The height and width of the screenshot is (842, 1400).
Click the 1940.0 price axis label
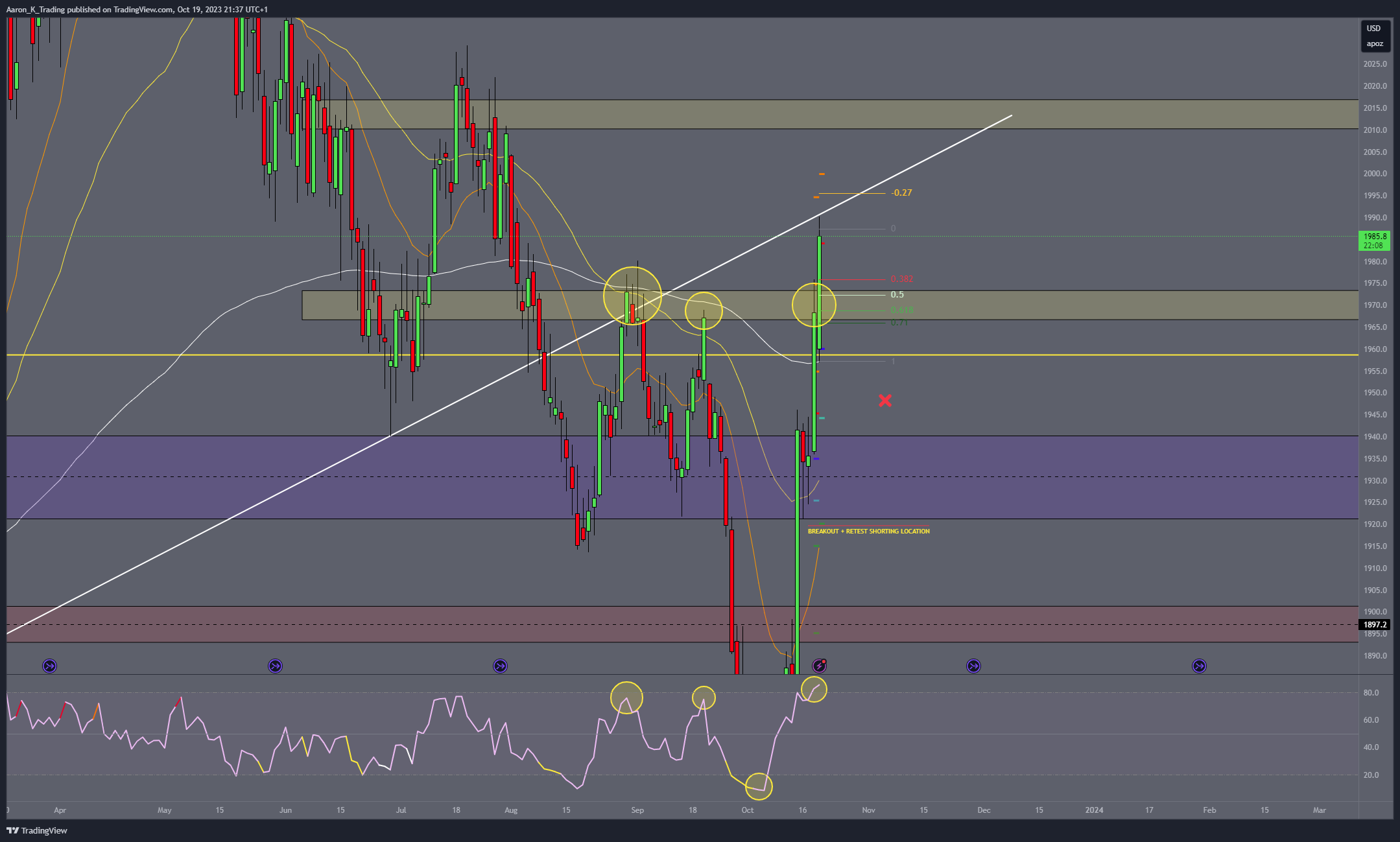1375,437
